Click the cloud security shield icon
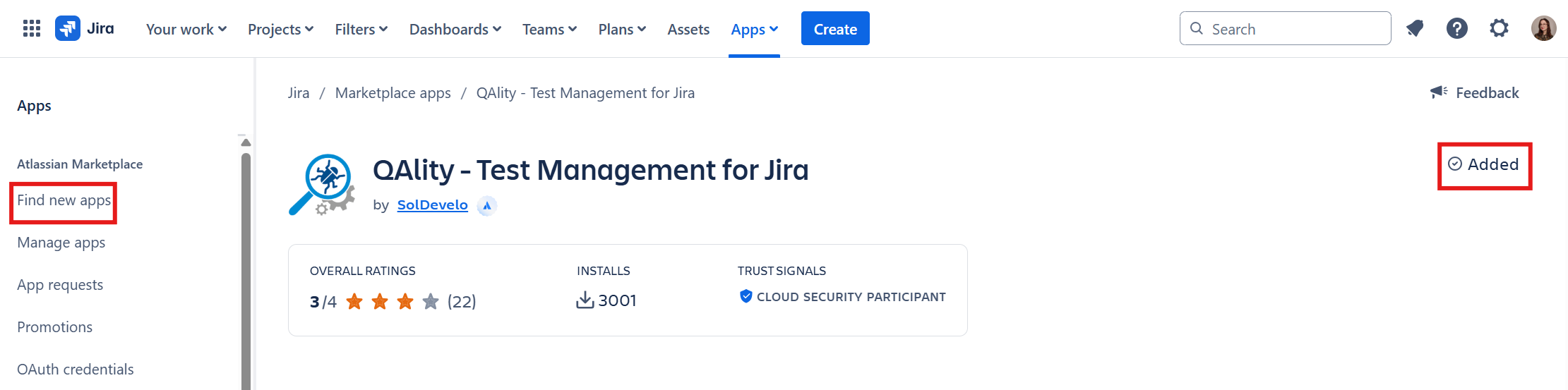Image resolution: width=1568 pixels, height=390 pixels. coord(746,296)
